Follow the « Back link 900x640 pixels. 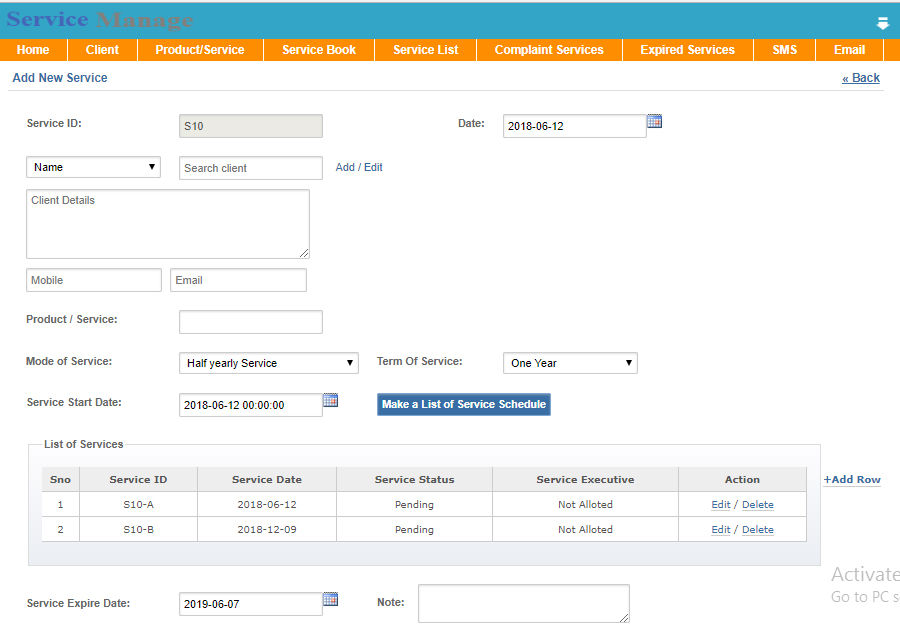pyautogui.click(x=861, y=78)
